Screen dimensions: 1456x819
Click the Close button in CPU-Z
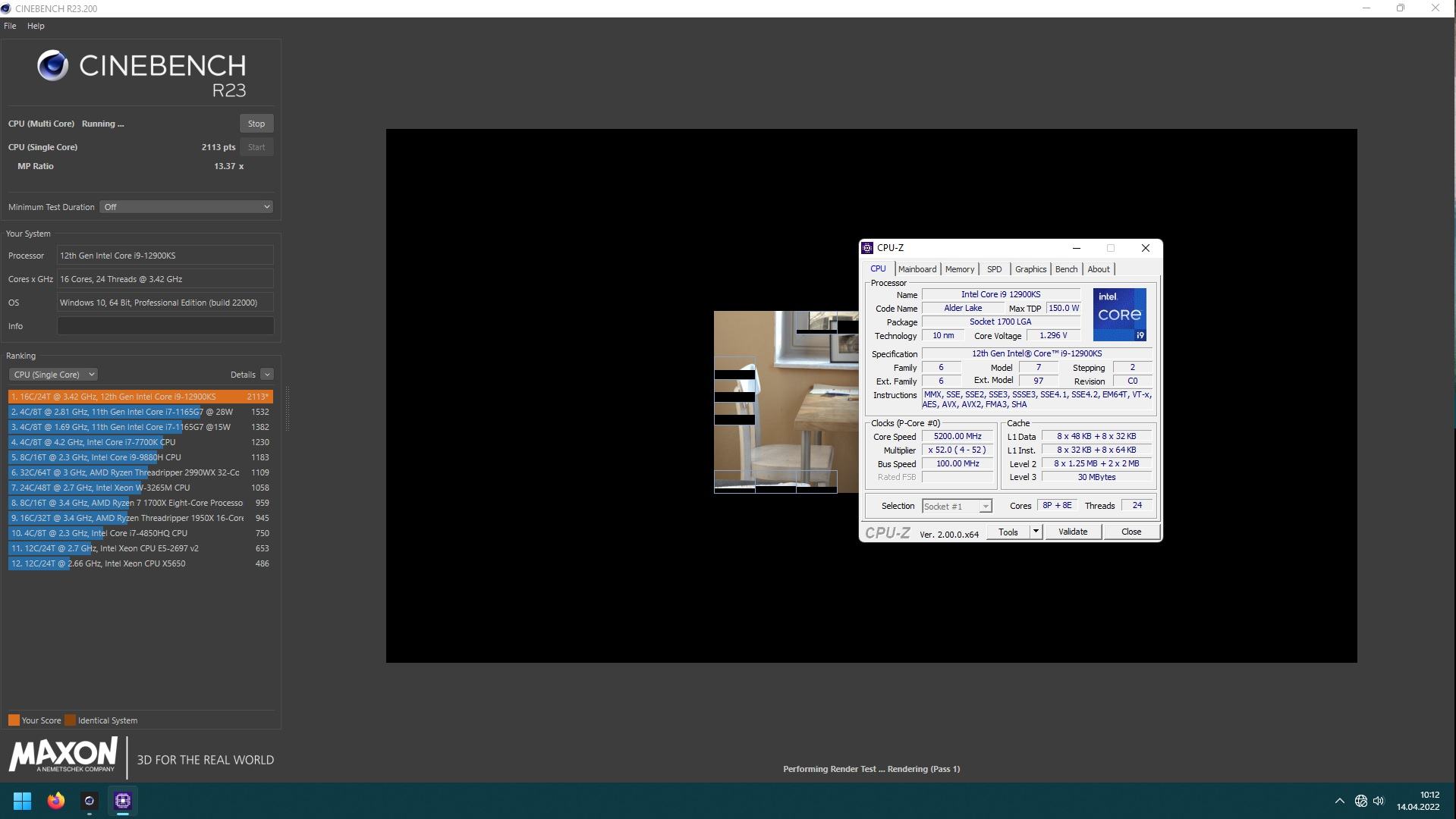click(x=1131, y=532)
